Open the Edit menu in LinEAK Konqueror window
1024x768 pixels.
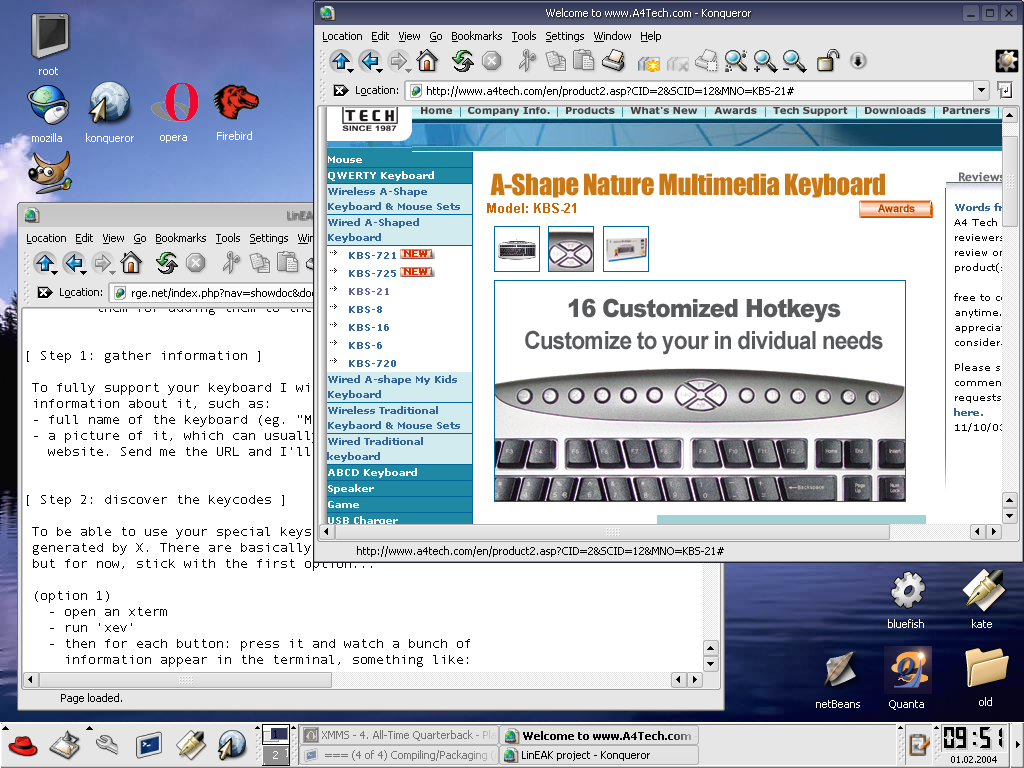84,238
